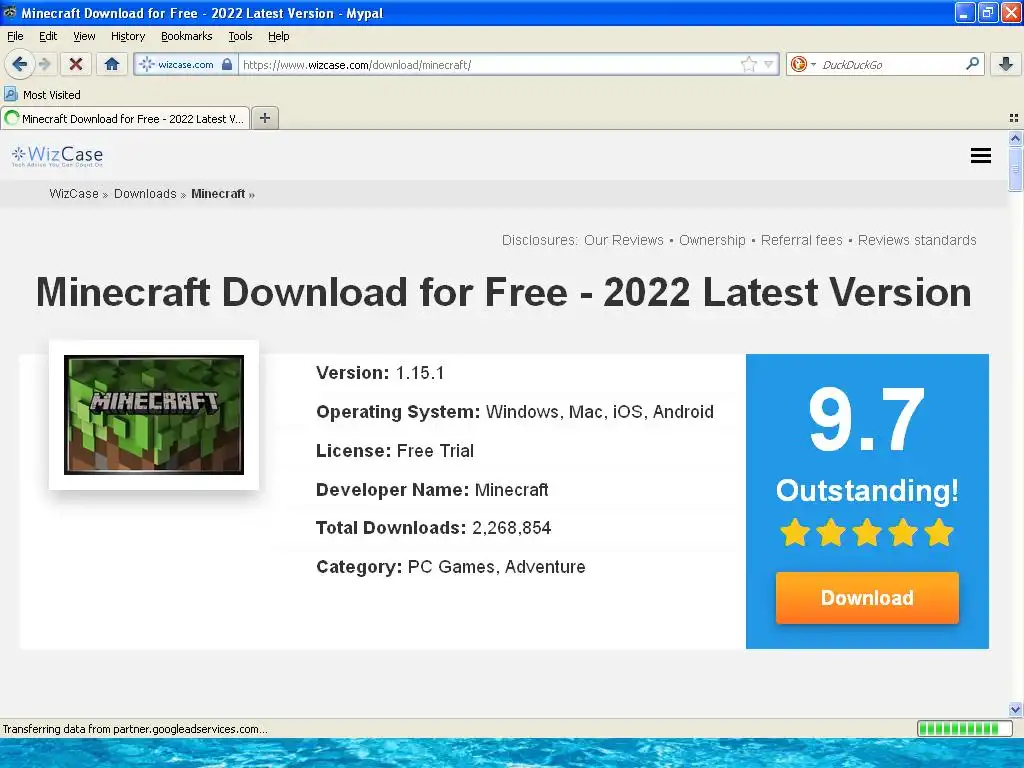
Task: Open the Edit menu
Action: 48,37
